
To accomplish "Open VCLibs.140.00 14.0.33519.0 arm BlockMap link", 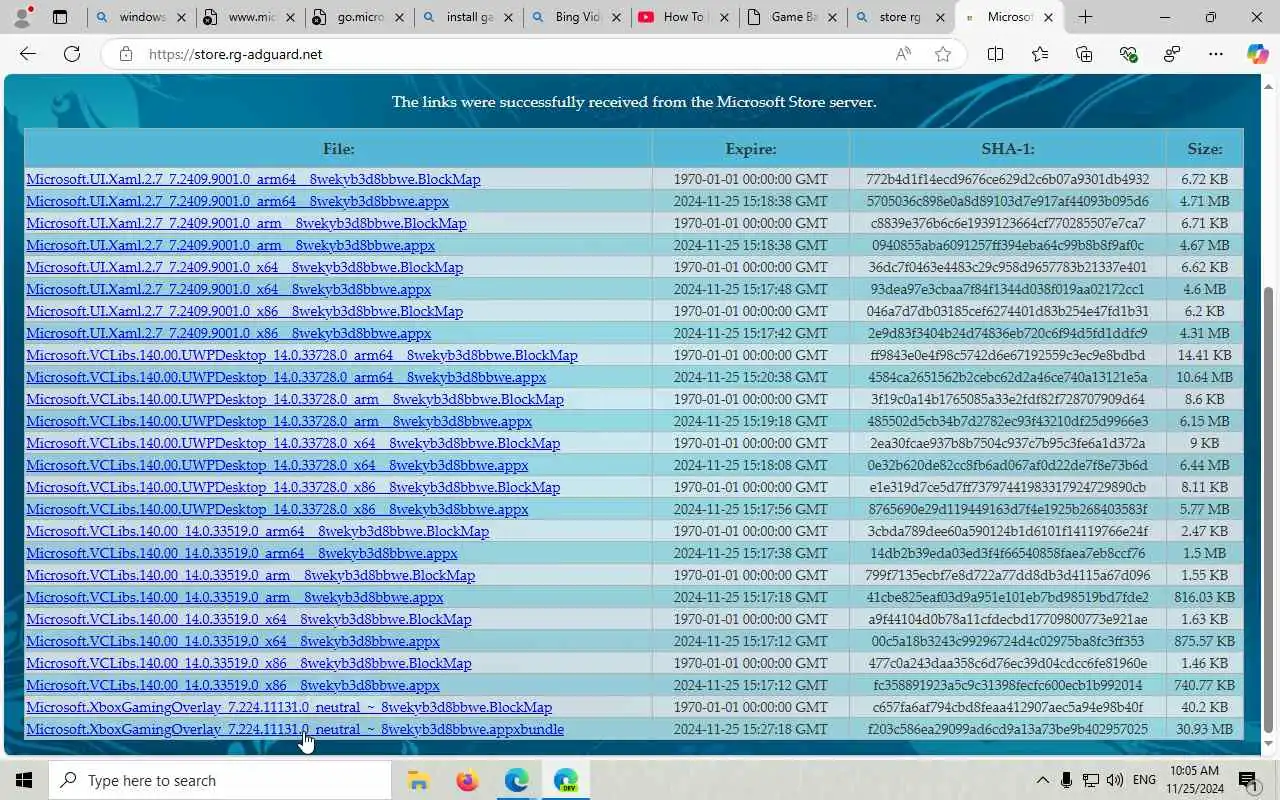I will (x=250, y=575).
